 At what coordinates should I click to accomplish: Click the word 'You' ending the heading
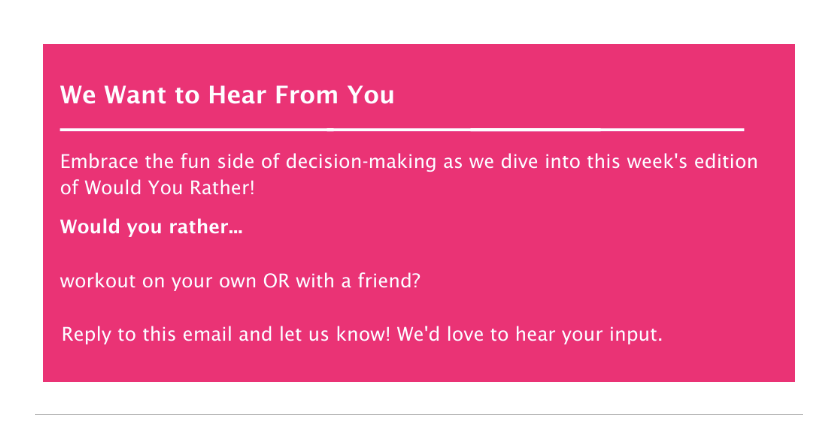[x=371, y=95]
